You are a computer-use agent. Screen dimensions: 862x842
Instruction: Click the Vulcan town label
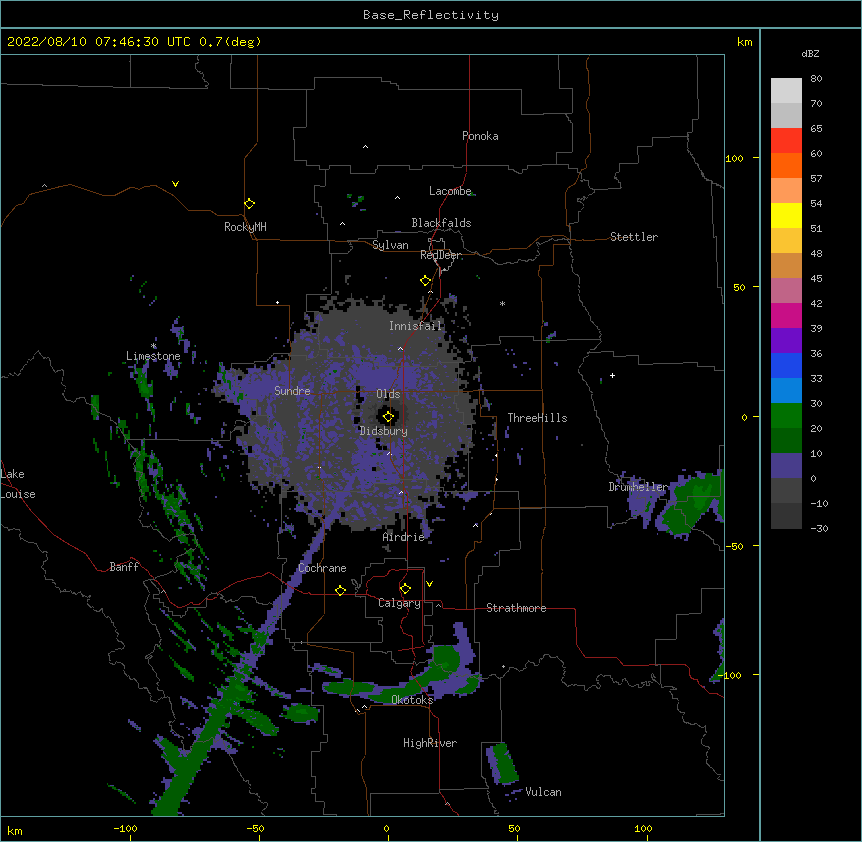[543, 792]
